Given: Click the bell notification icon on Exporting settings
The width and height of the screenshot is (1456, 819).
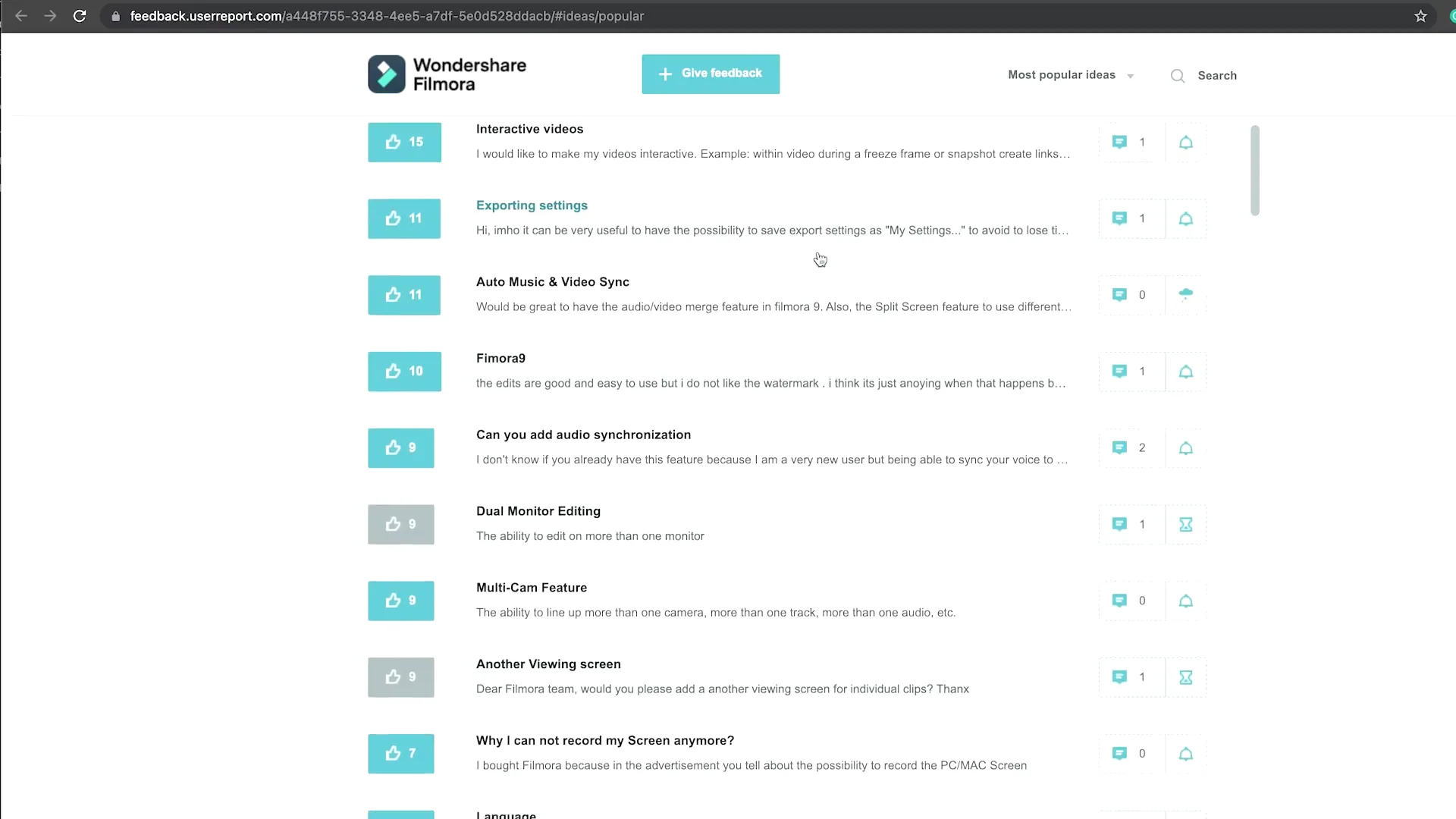Looking at the screenshot, I should 1186,218.
